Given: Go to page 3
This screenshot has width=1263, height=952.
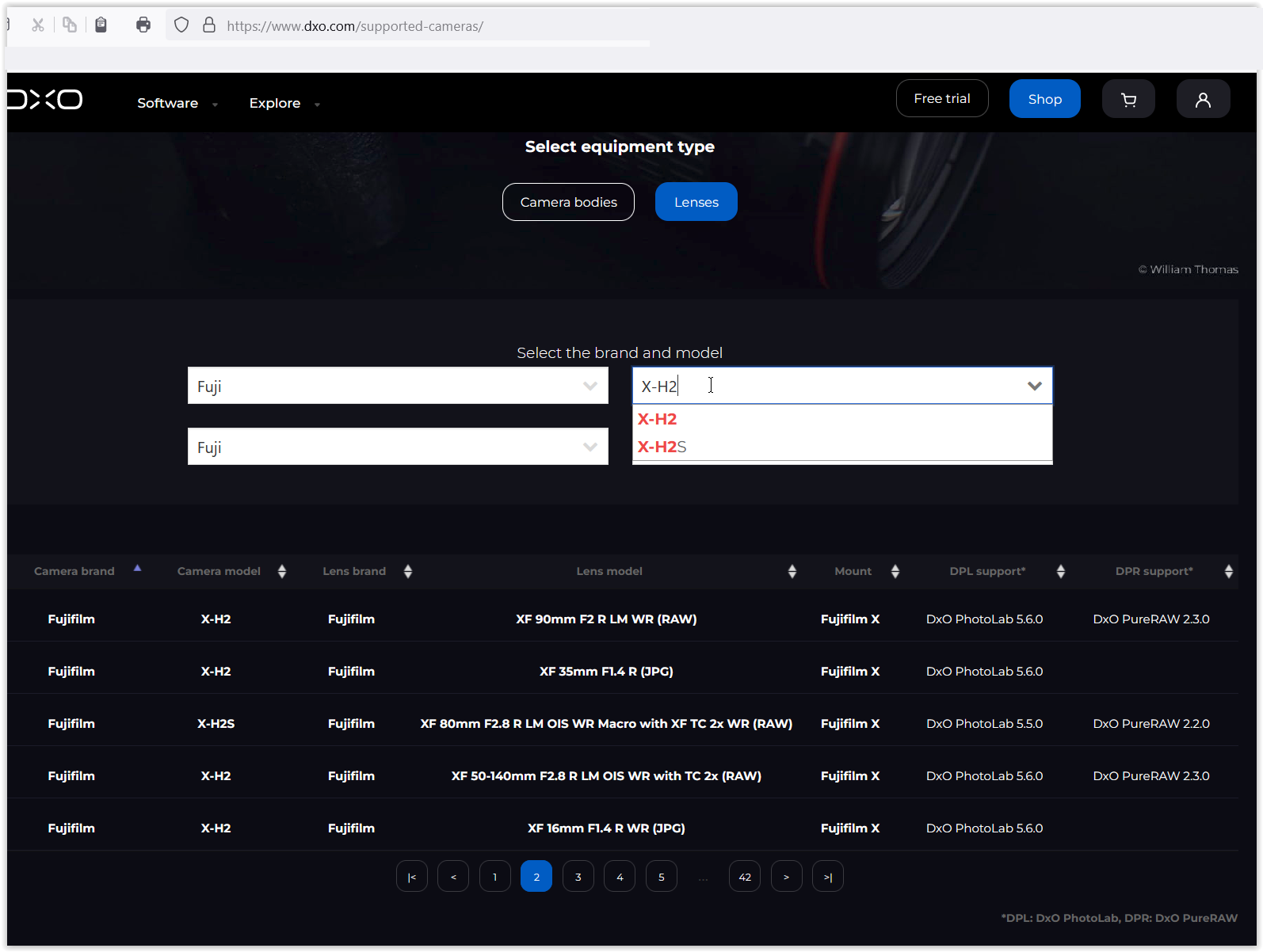Looking at the screenshot, I should 578,876.
